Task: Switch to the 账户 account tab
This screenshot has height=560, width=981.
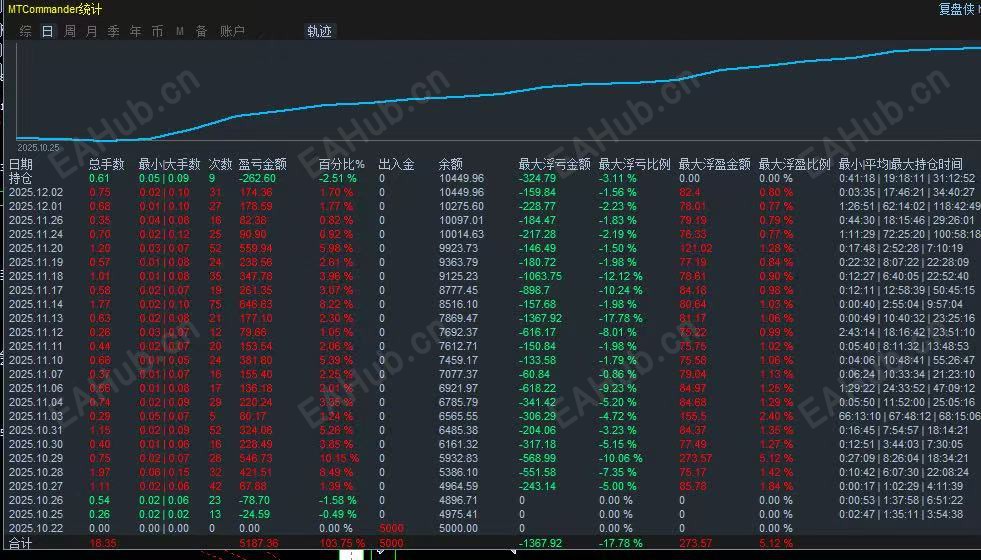Action: tap(232, 31)
